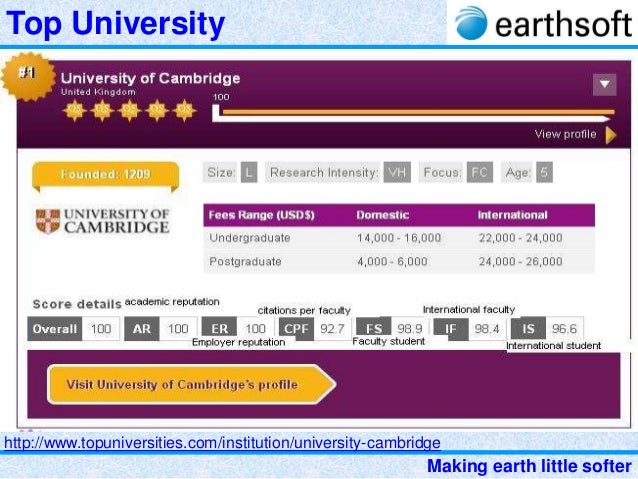Click the 22,000 - 24,000 fee cell
Screen dimensions: 638x479
[x=520, y=238]
